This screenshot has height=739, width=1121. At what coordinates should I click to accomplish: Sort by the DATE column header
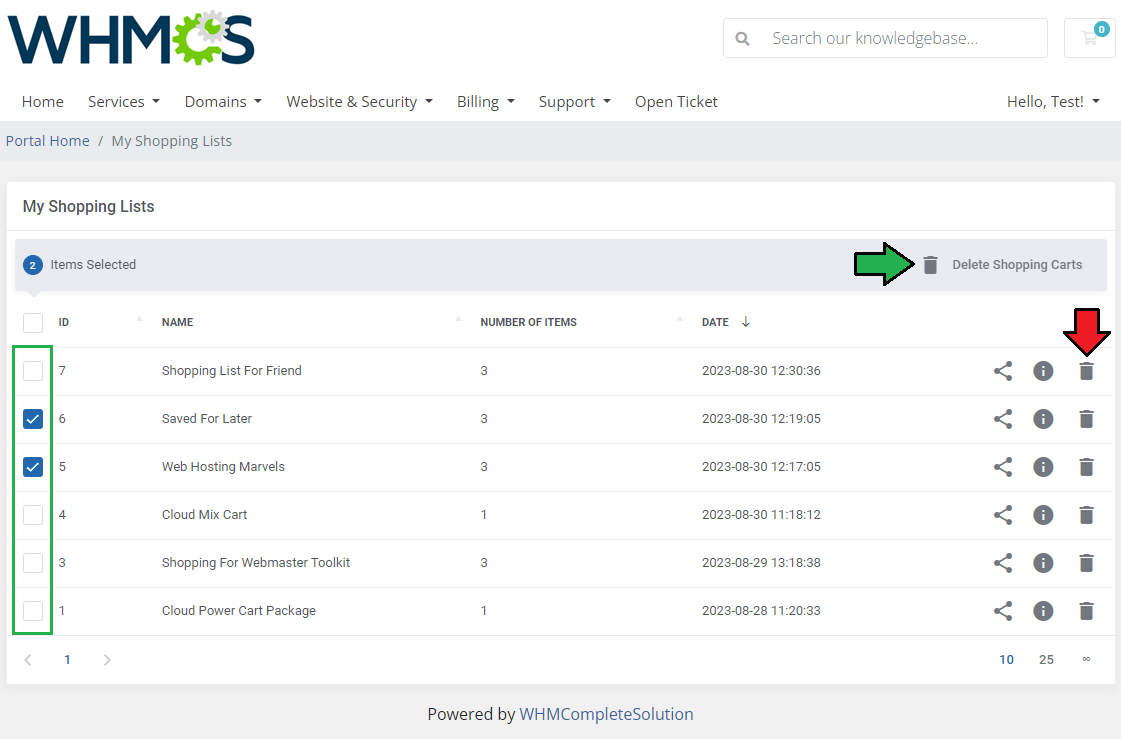[715, 322]
